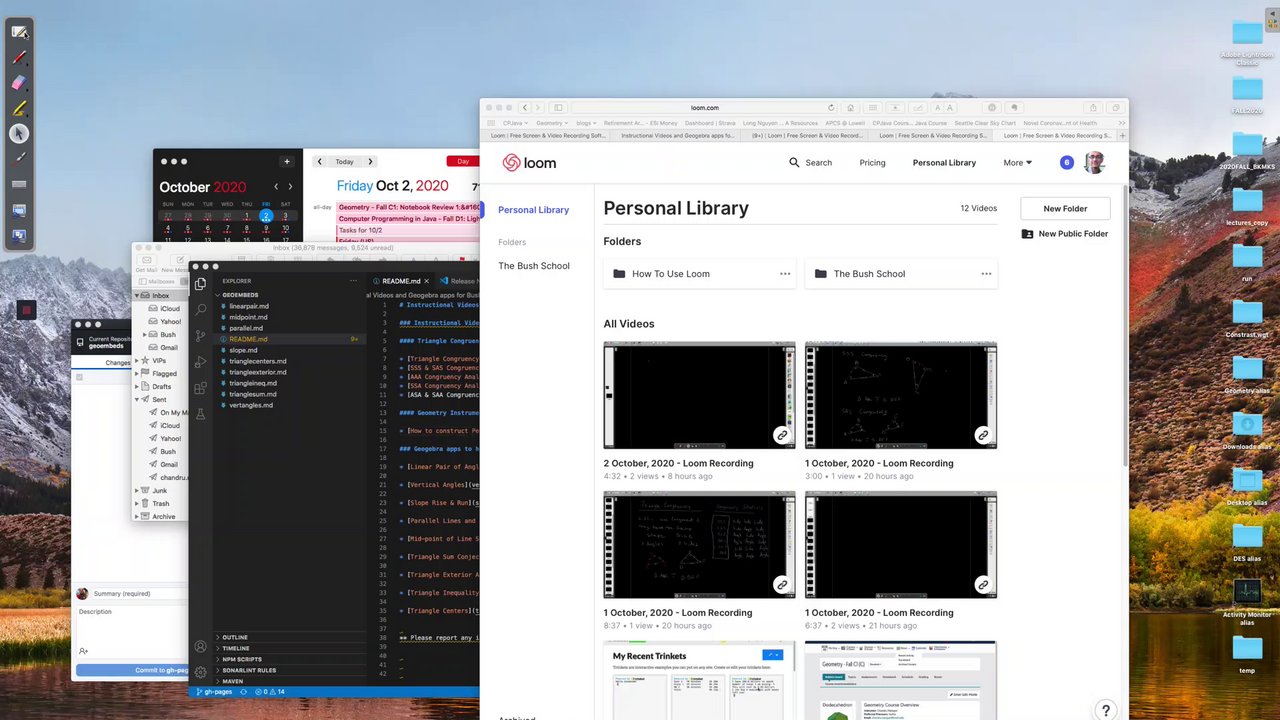This screenshot has width=1280, height=720.
Task: Focus the loom.com Safari address bar
Action: [704, 107]
